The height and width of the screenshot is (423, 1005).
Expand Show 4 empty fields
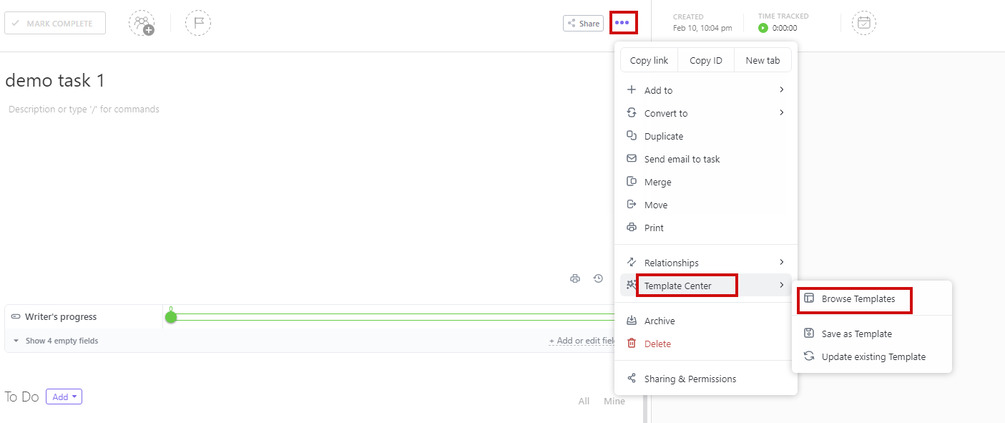[x=56, y=341]
